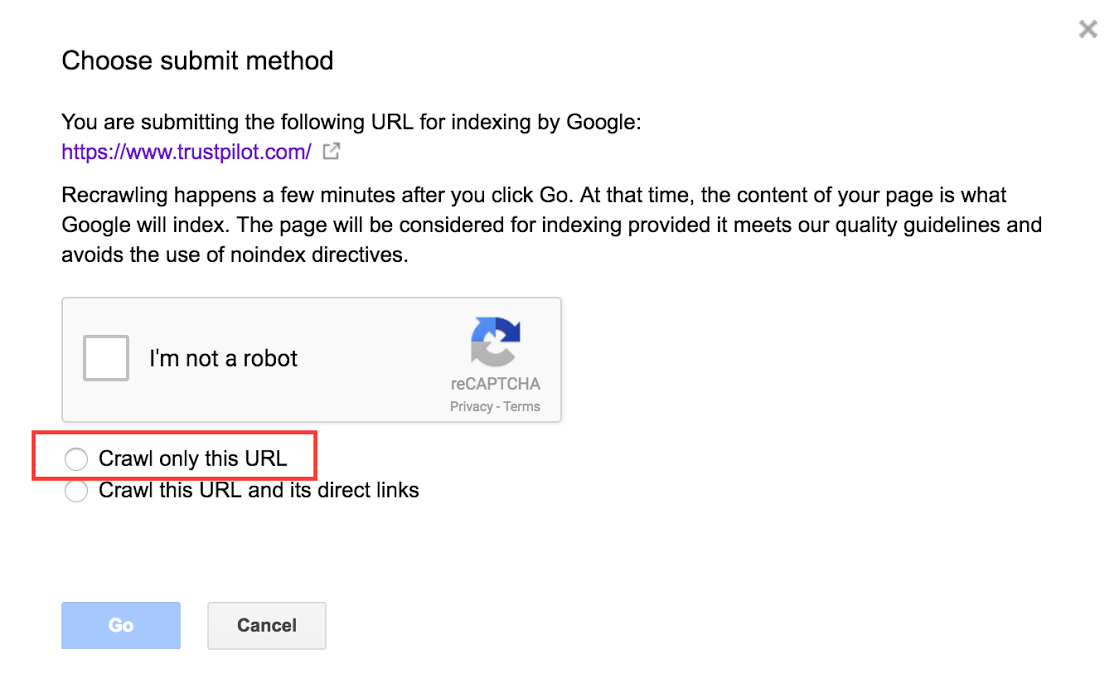1119x698 pixels.
Task: Choose Crawl this URL and its direct links radio
Action: click(x=76, y=491)
